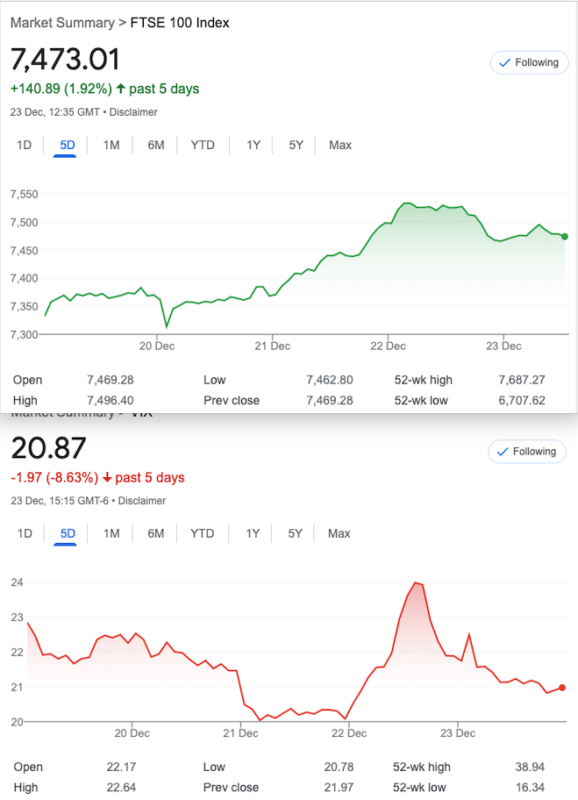Click the FTSE 100 price 7,473.01
Viewport: 578px width, 800px height.
coord(65,59)
